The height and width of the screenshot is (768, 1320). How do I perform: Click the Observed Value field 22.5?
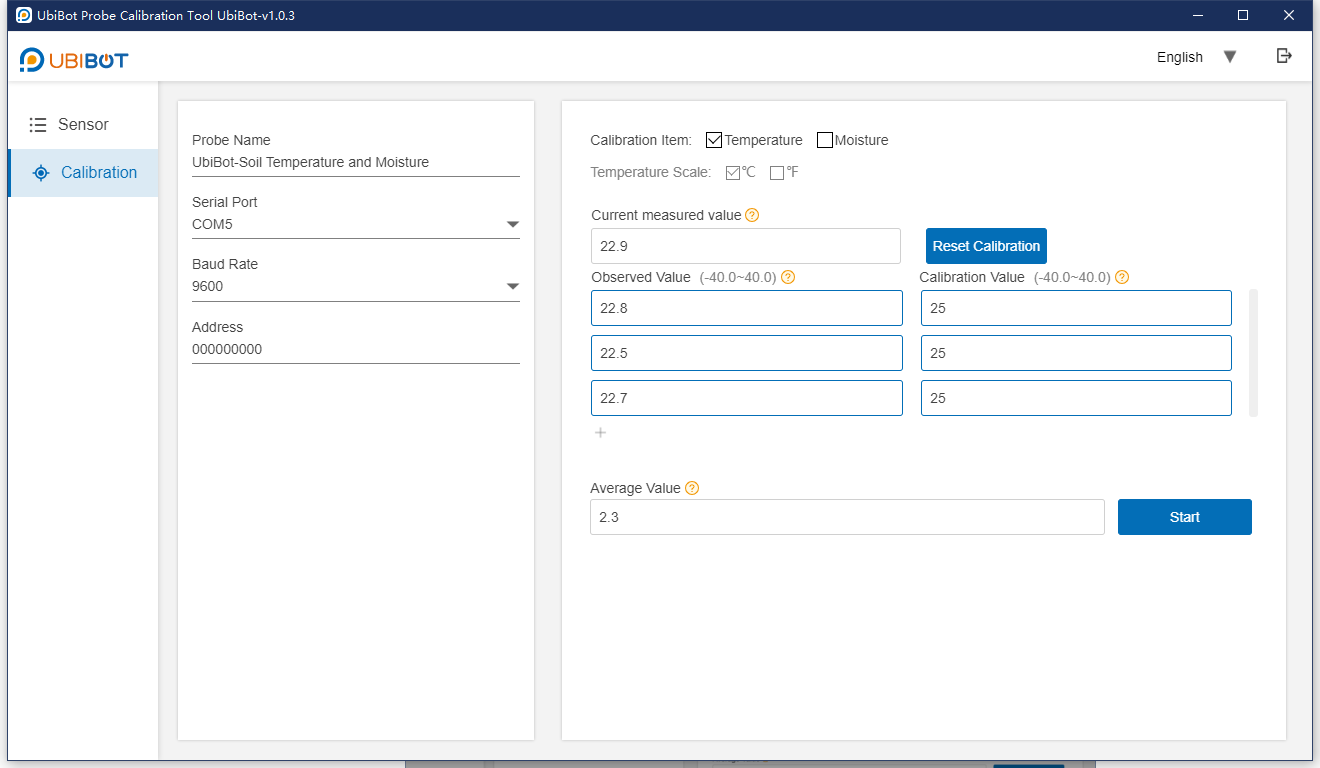tap(747, 353)
